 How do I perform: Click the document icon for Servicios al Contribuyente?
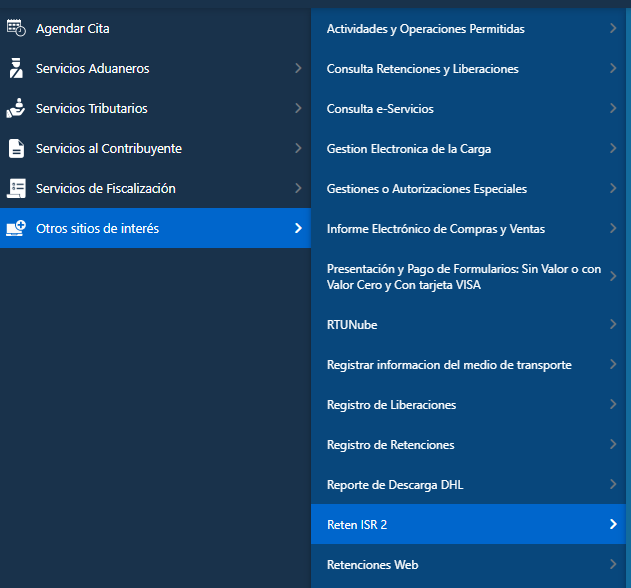tap(16, 148)
